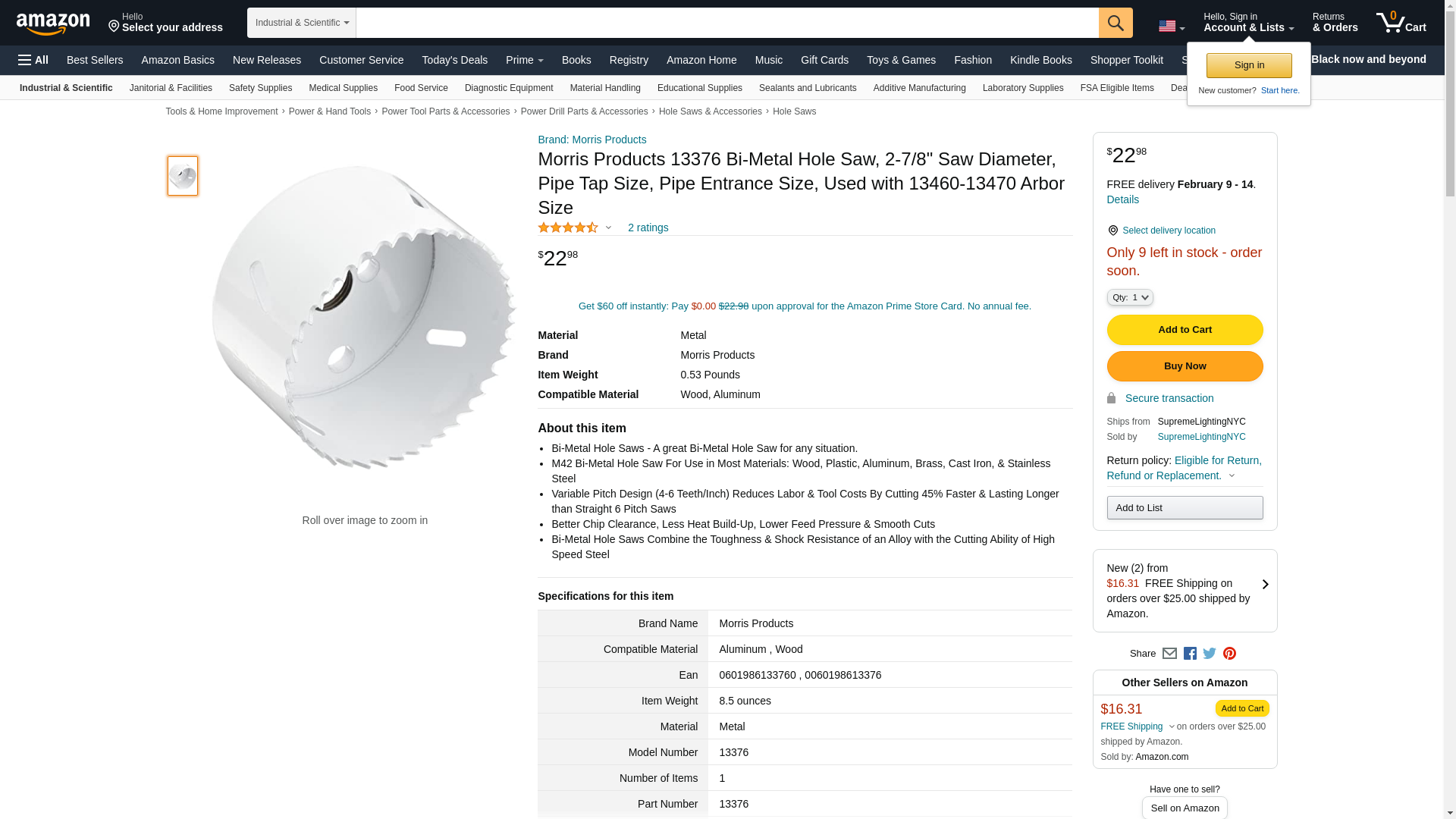Share the product on Twitter
The height and width of the screenshot is (819, 1456).
1210,654
